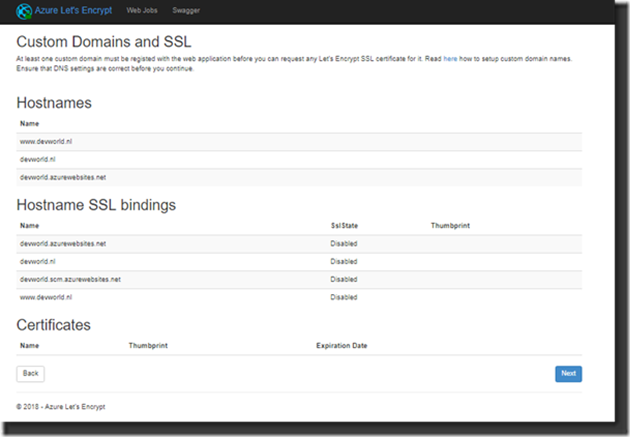The image size is (630, 437).
Task: Click the SslState column header
Action: click(344, 226)
